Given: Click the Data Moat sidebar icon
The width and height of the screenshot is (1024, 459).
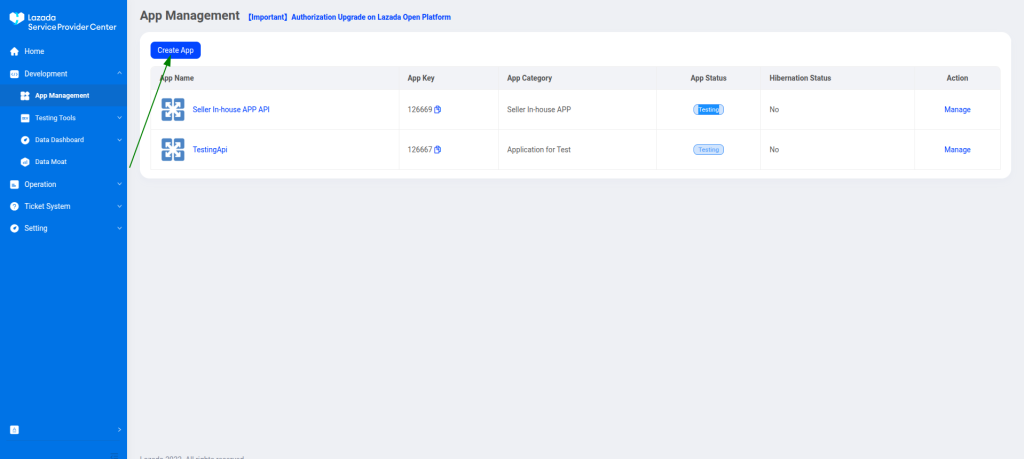Looking at the screenshot, I should (25, 162).
